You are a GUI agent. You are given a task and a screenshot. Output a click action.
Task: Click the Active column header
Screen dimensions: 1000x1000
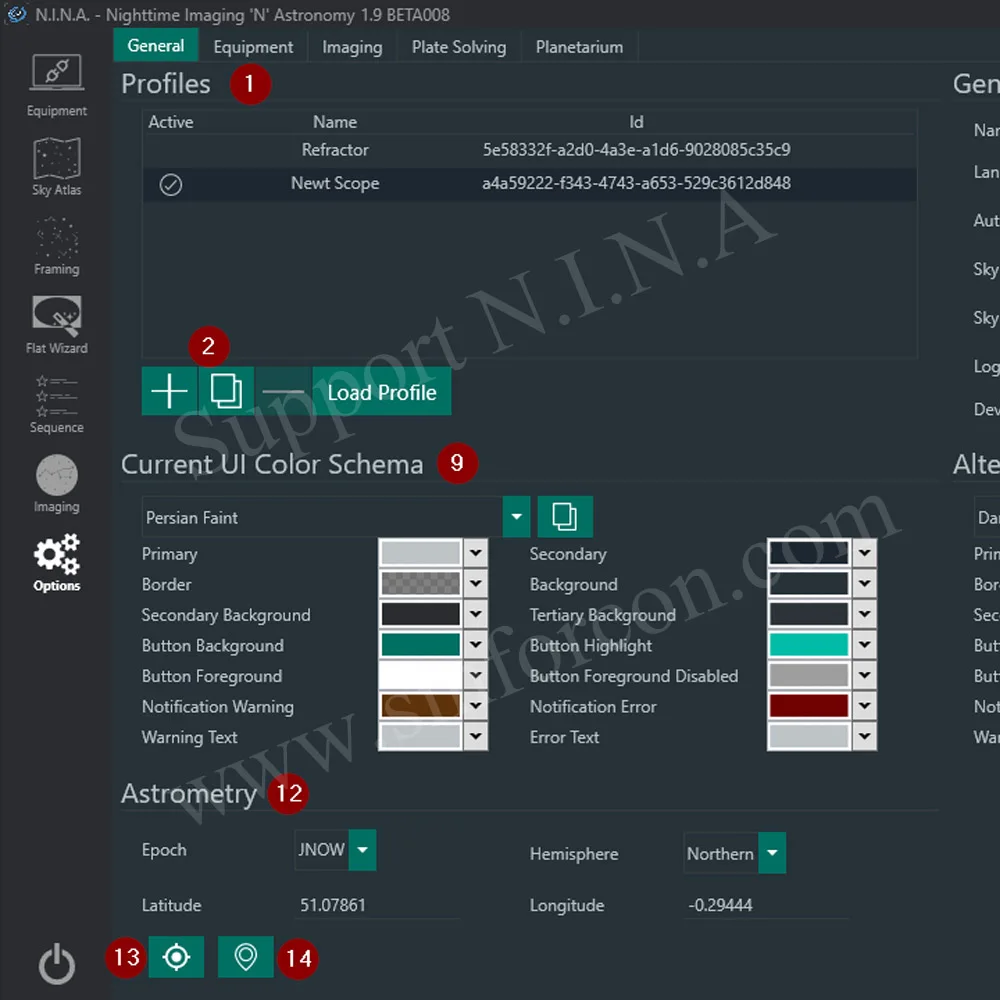point(170,122)
